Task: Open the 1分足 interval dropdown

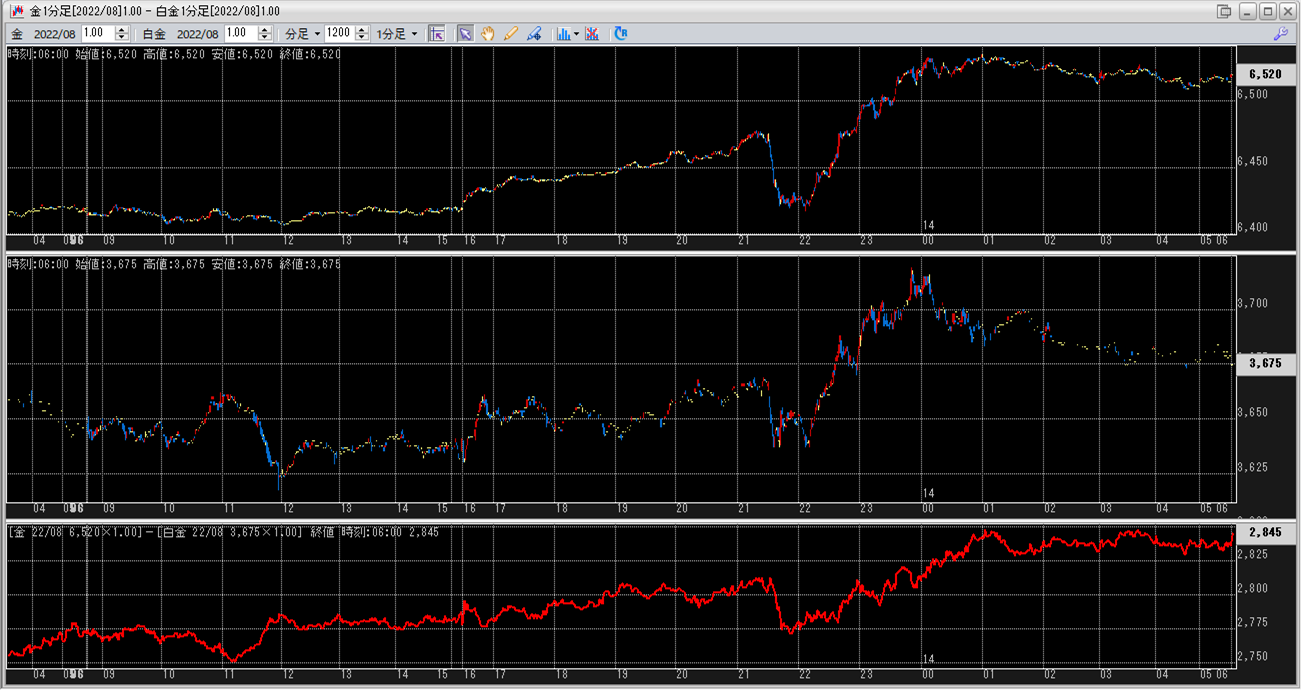Action: tap(397, 33)
